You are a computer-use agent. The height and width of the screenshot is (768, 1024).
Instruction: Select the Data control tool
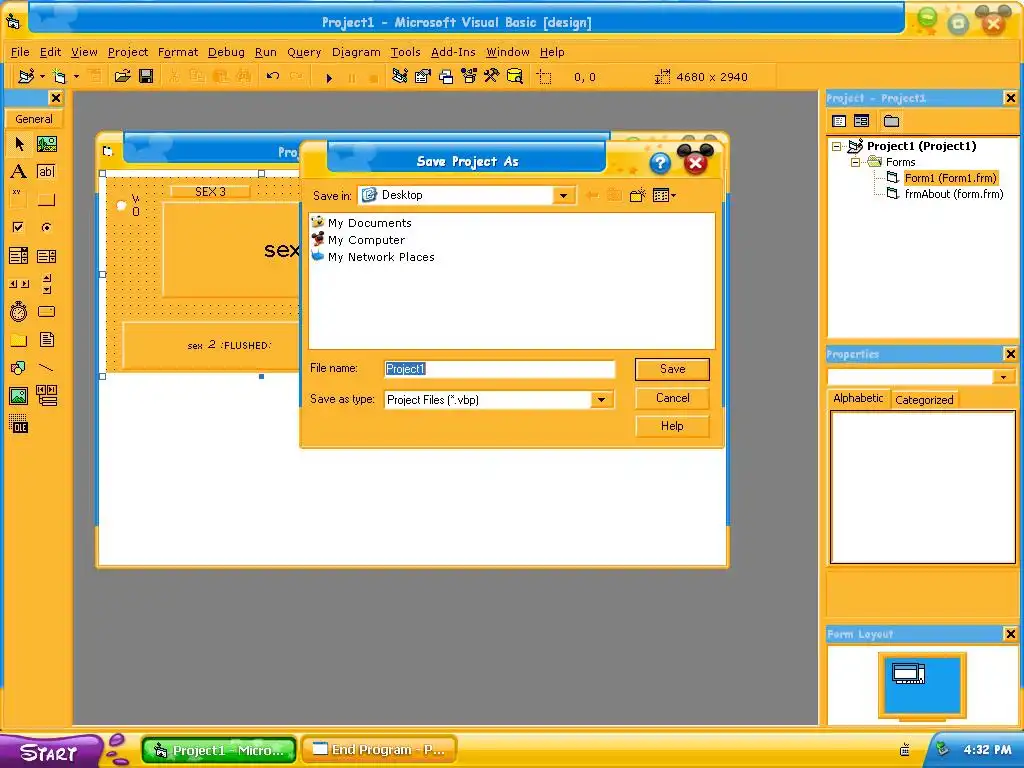click(x=46, y=396)
